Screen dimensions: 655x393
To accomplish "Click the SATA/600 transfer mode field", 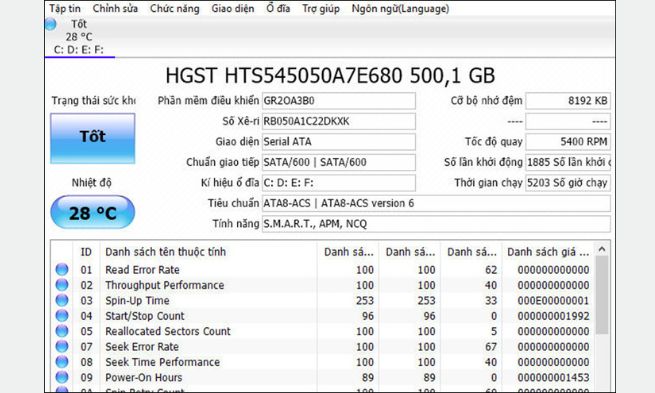I will coord(339,162).
